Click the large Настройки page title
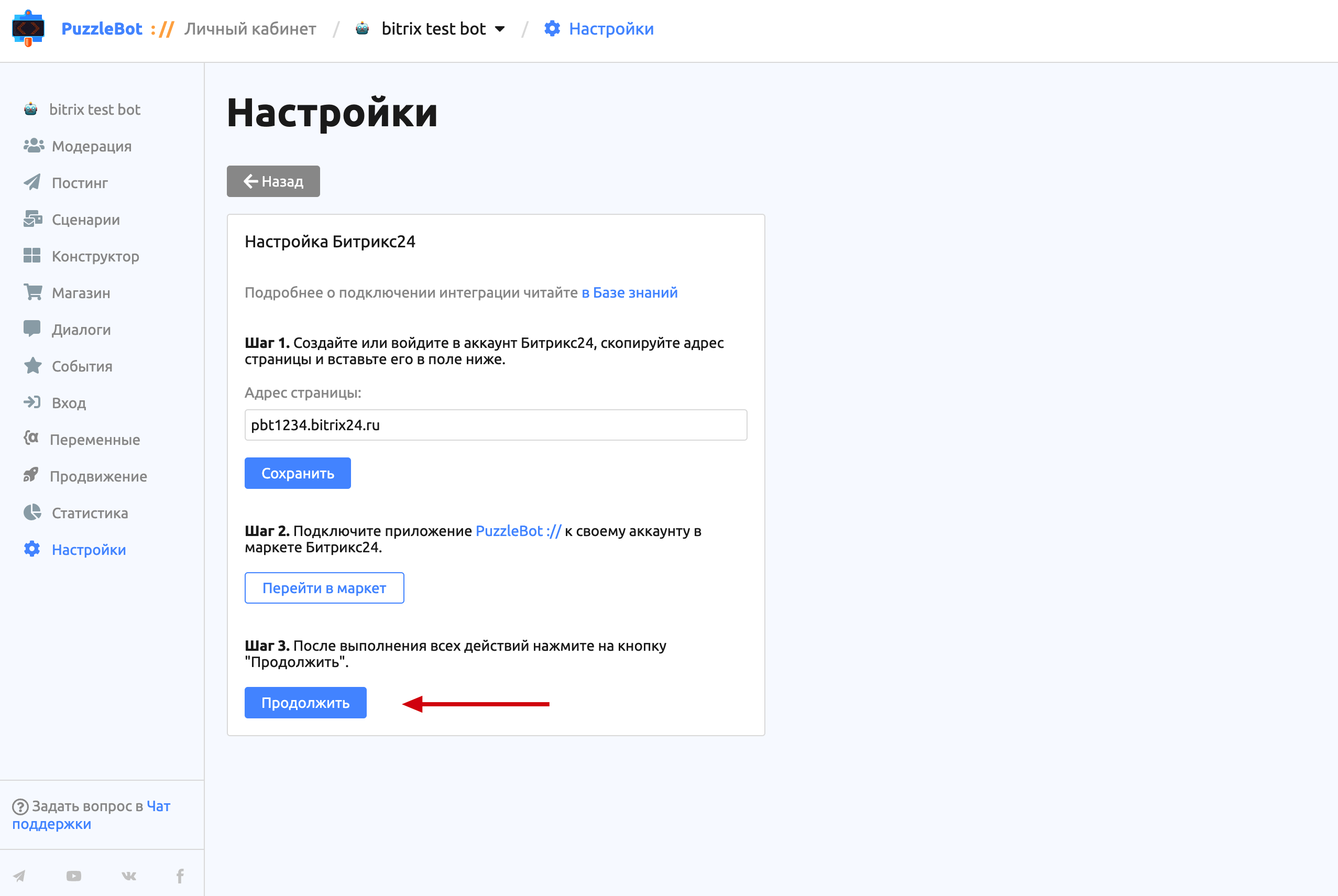The image size is (1338, 896). tap(333, 113)
